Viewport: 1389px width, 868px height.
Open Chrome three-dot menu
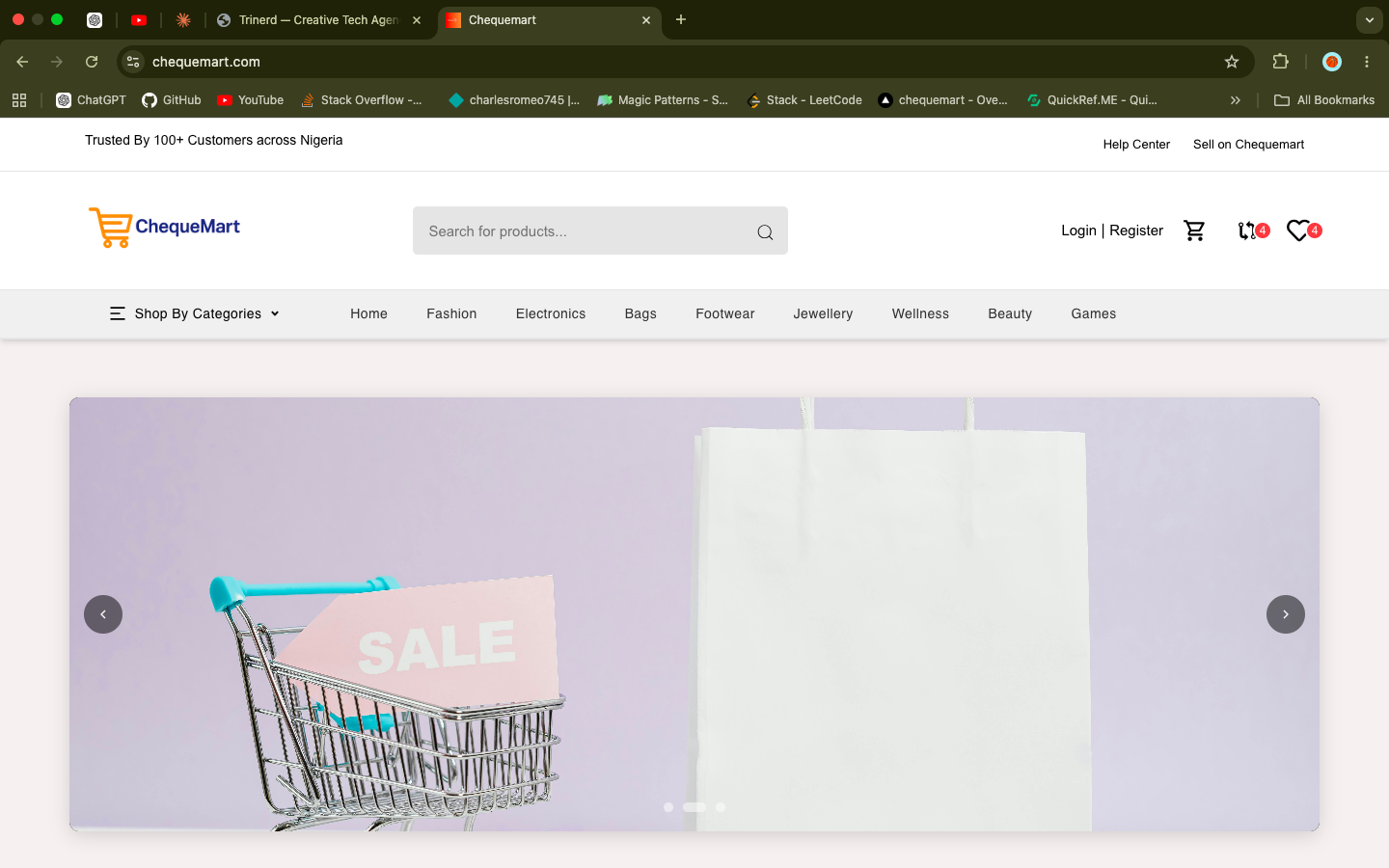(1367, 62)
